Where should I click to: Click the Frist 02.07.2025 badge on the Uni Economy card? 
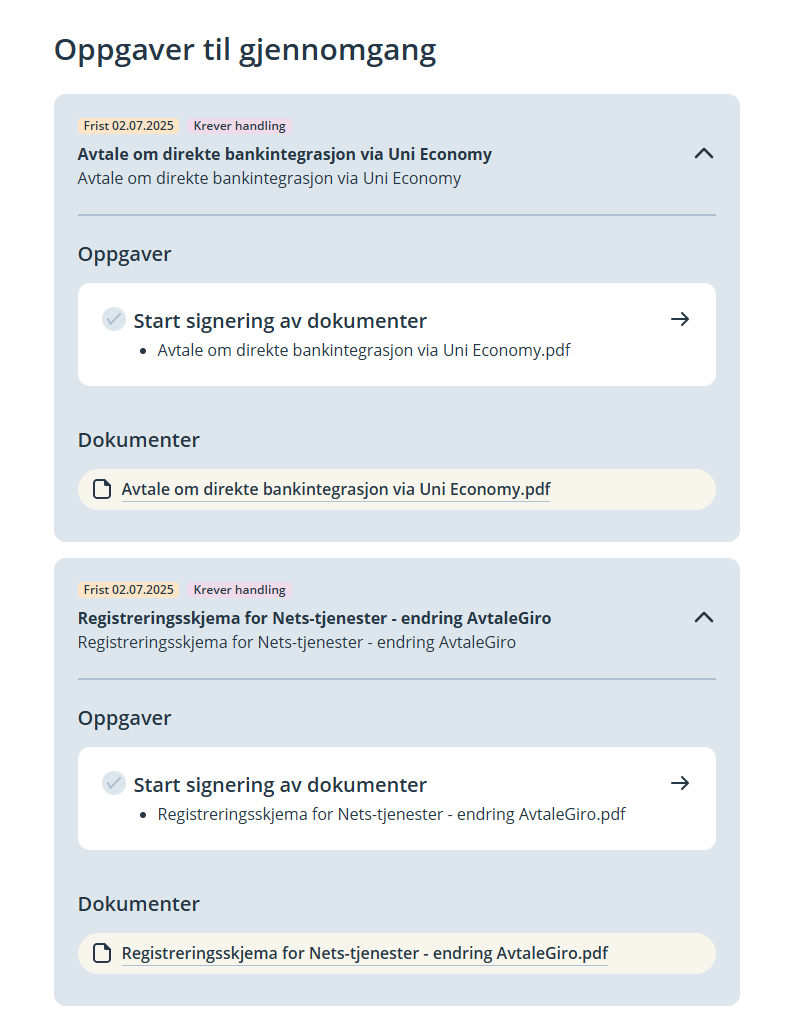pos(128,126)
